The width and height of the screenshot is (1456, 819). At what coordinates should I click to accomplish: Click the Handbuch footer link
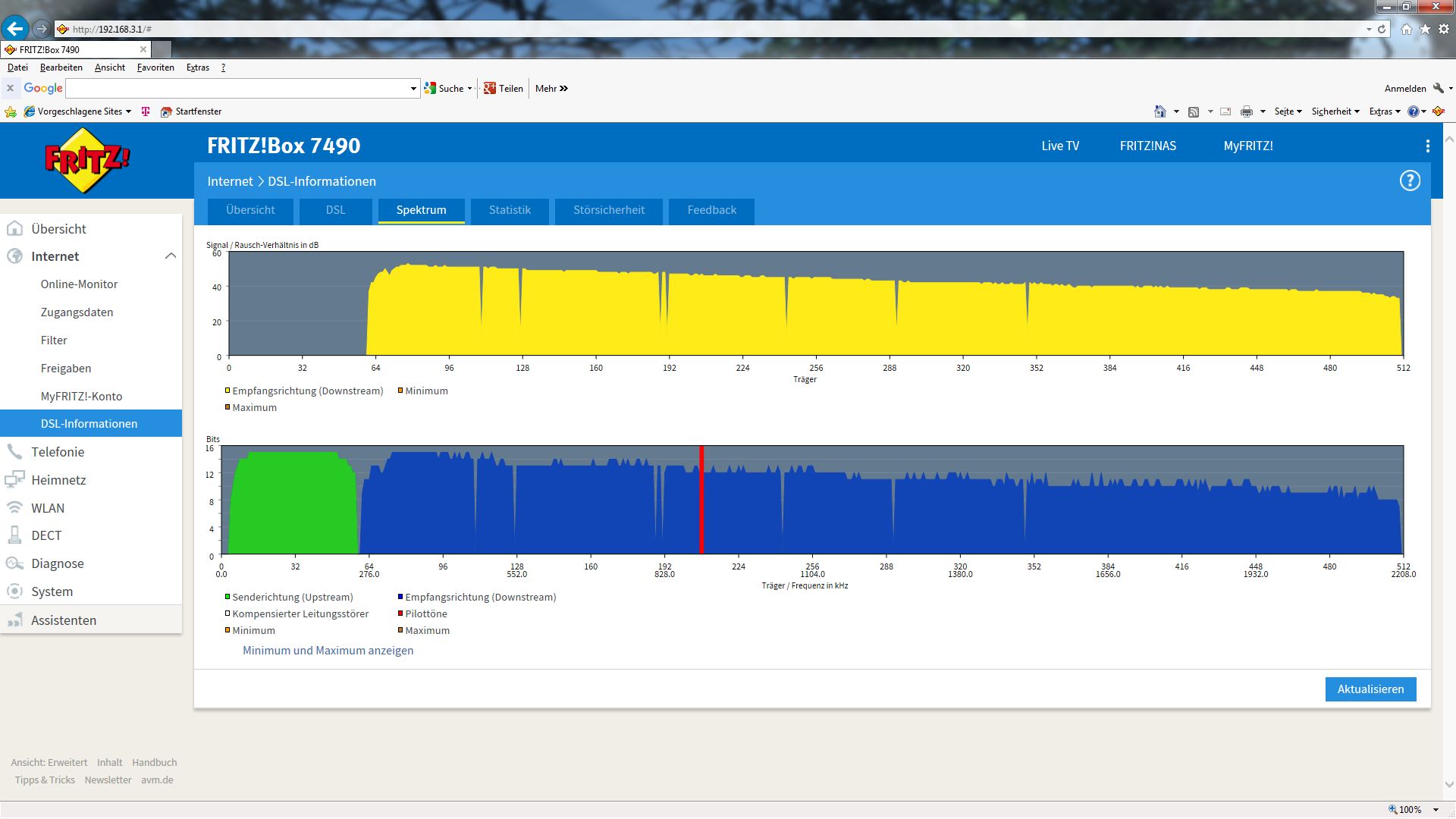tap(155, 763)
